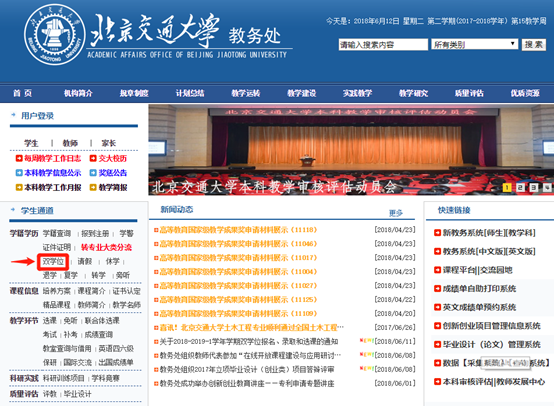Screen dimensions: 554x406
Task: Open 教学研究 navigation menu item
Action: 413,93
